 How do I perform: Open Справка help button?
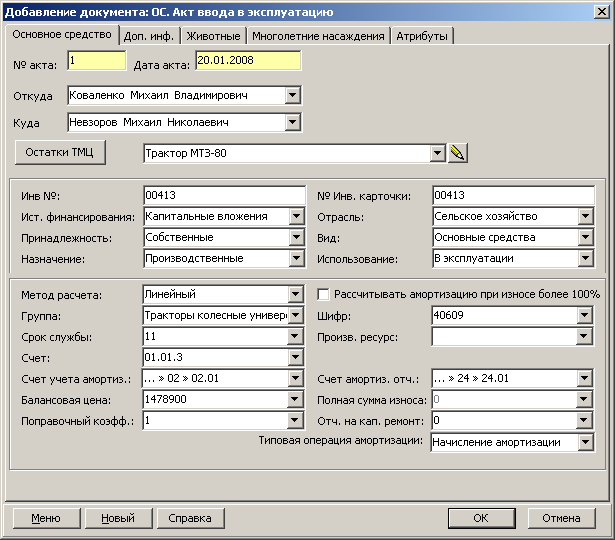coord(190,518)
